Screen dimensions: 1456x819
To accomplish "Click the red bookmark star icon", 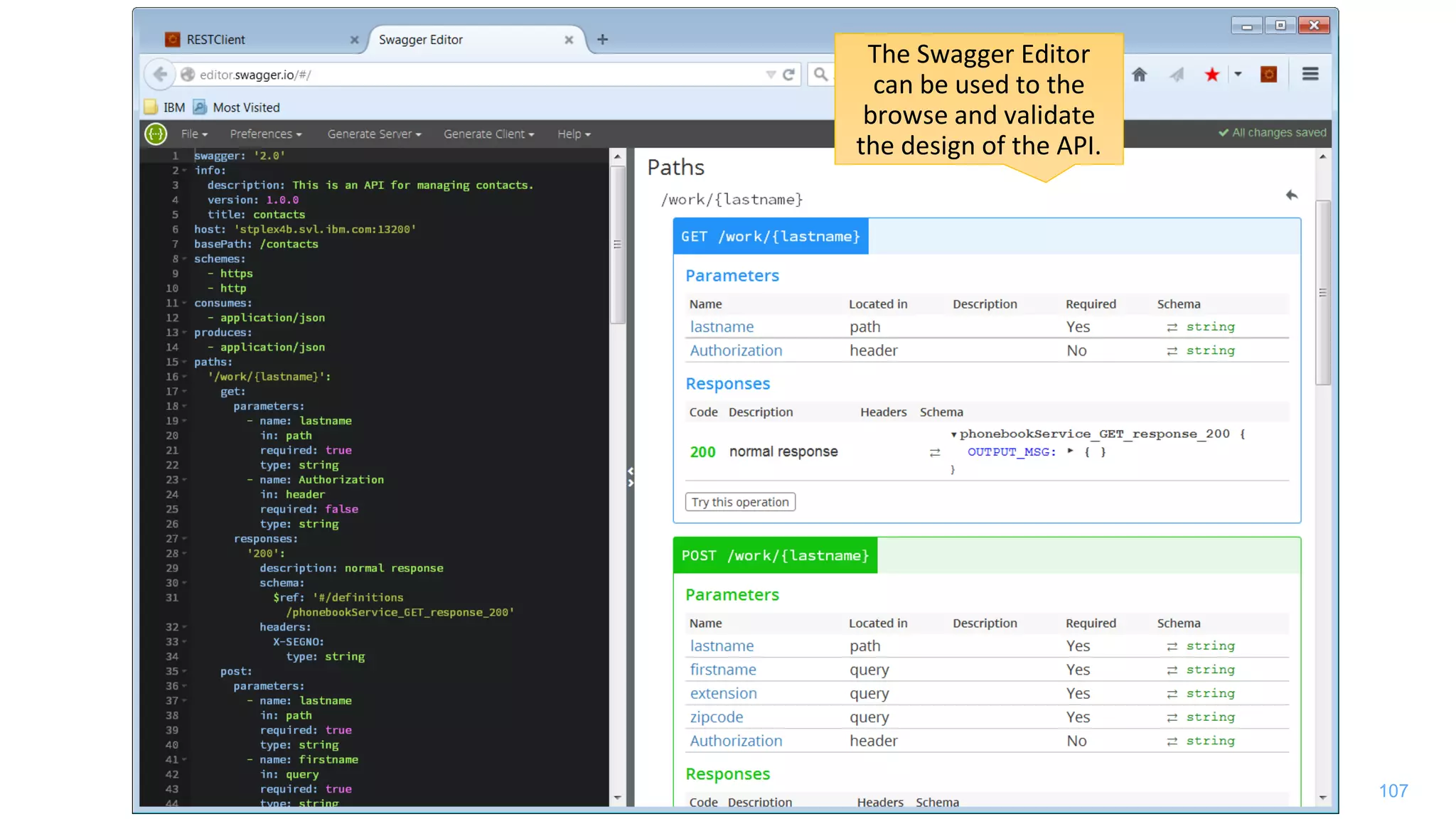I will tap(1211, 74).
